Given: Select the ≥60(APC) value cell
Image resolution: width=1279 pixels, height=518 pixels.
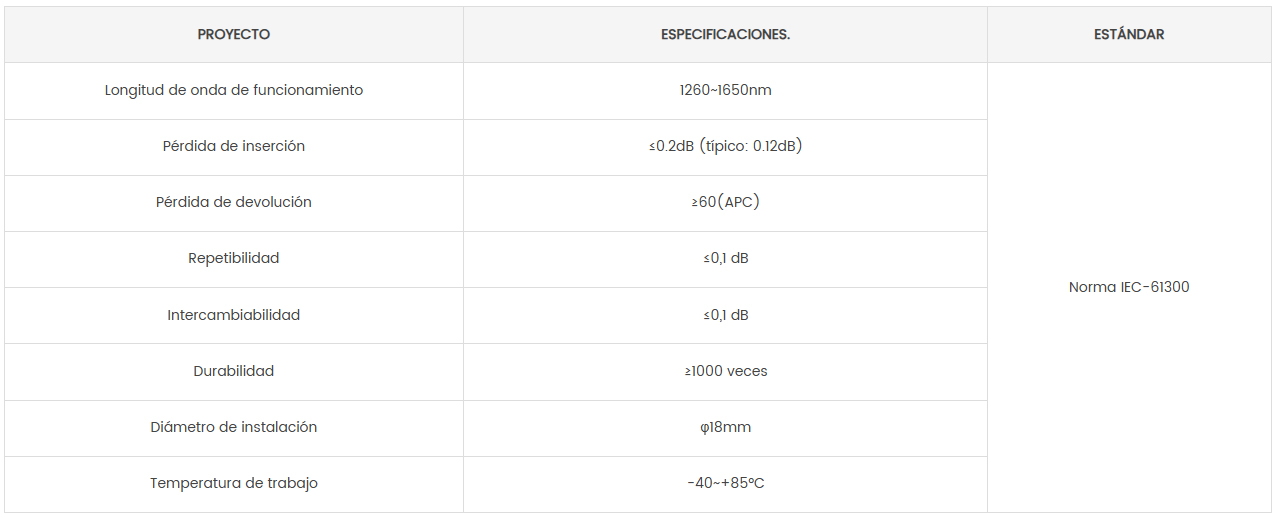Looking at the screenshot, I should coord(725,203).
